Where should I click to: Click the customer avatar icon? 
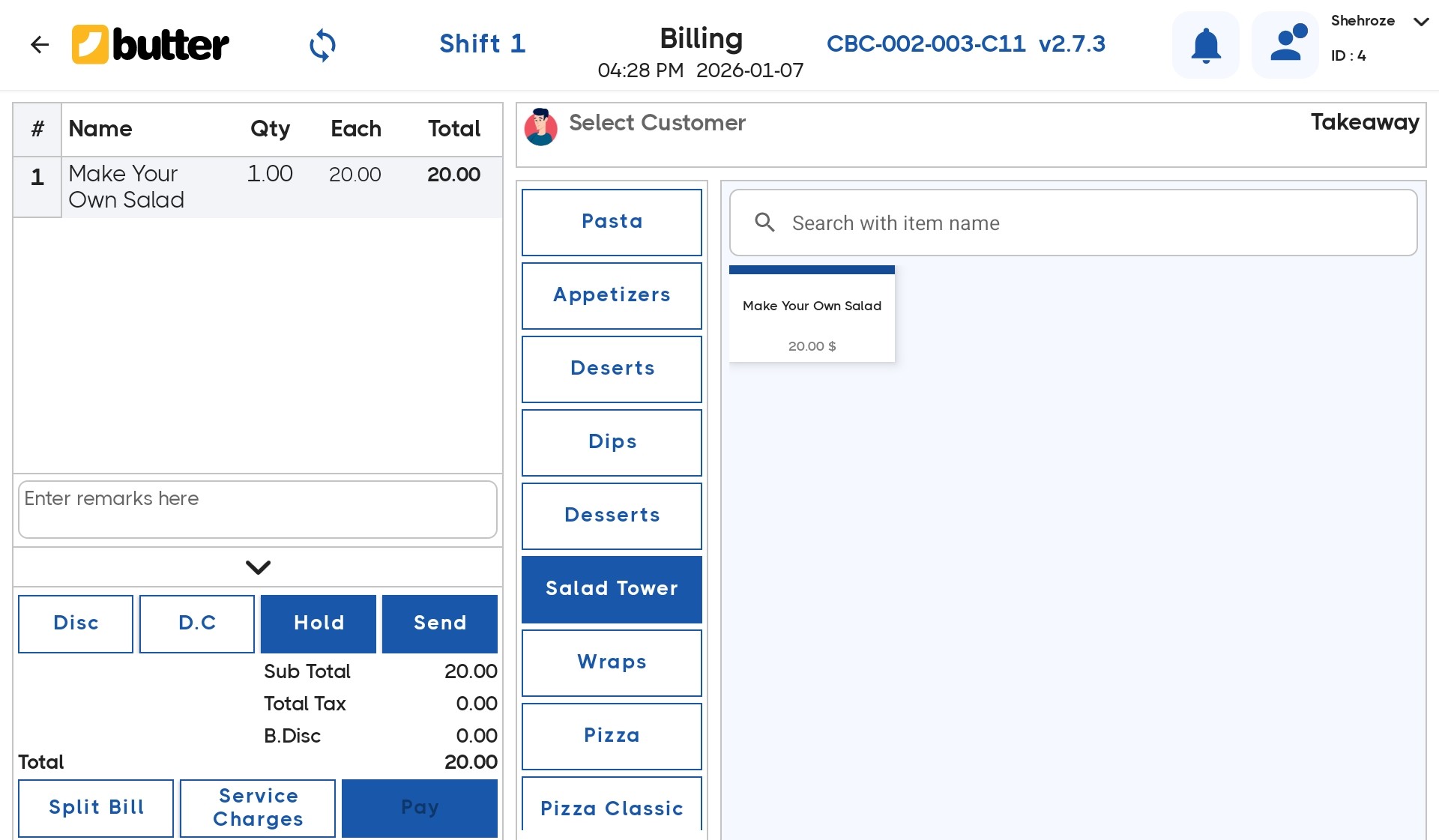pos(540,127)
